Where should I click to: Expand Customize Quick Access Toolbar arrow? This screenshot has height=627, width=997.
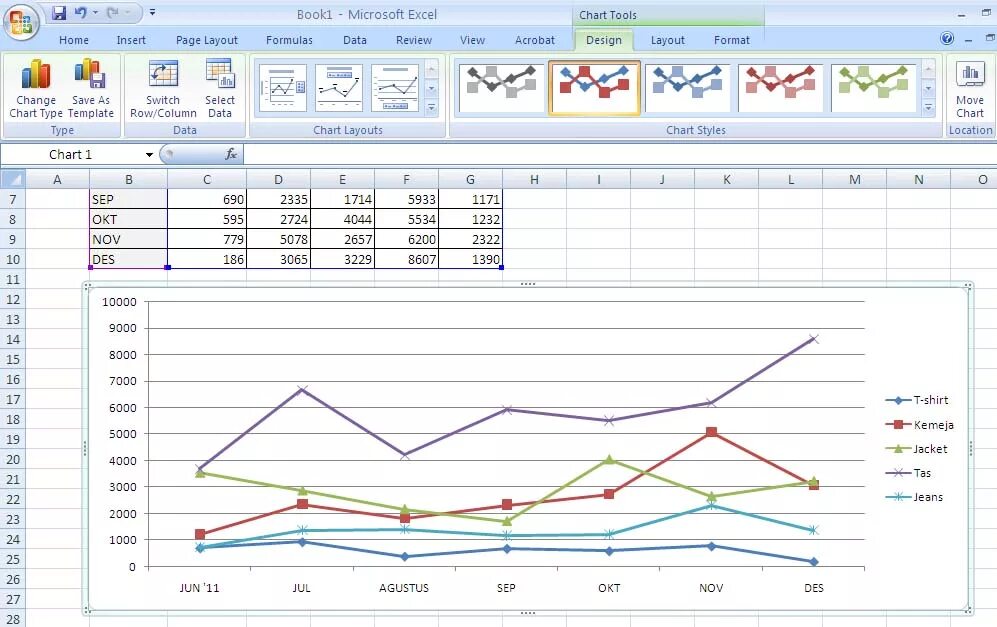coord(153,12)
